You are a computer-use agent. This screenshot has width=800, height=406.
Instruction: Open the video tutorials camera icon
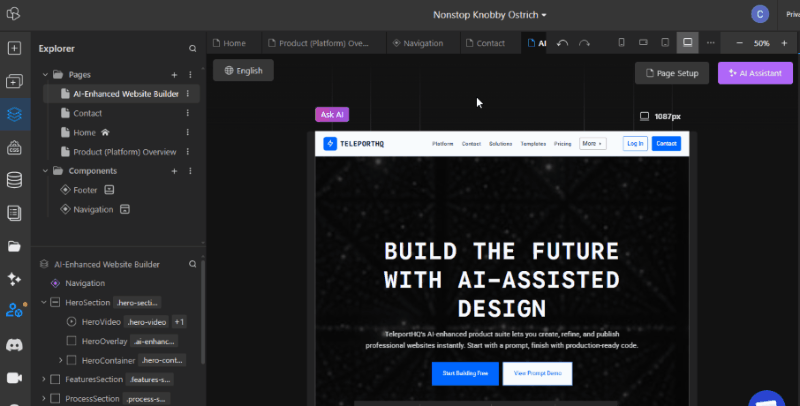[14, 377]
